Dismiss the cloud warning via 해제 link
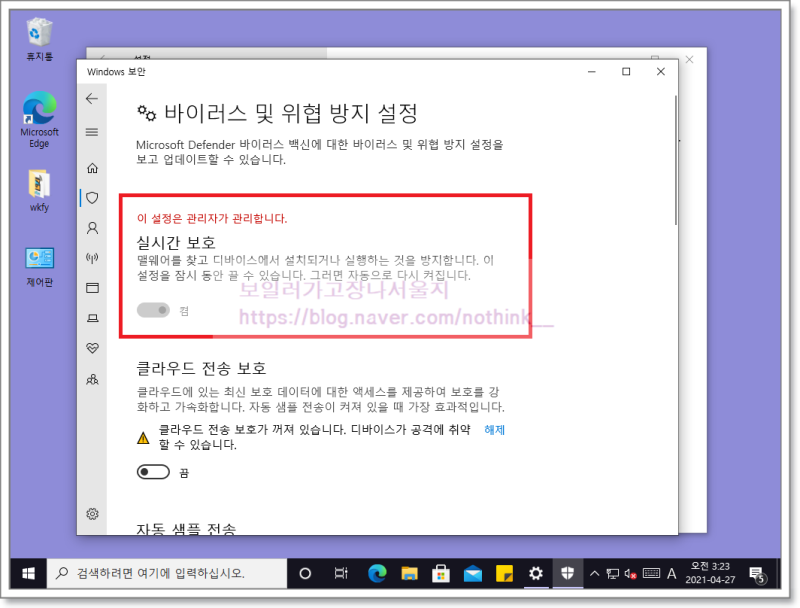The width and height of the screenshot is (800, 608). coord(494,430)
